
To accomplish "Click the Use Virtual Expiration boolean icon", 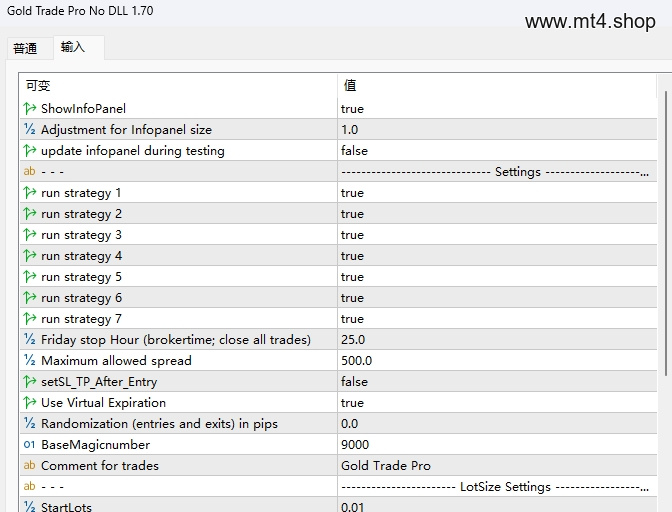I will (x=30, y=402).
